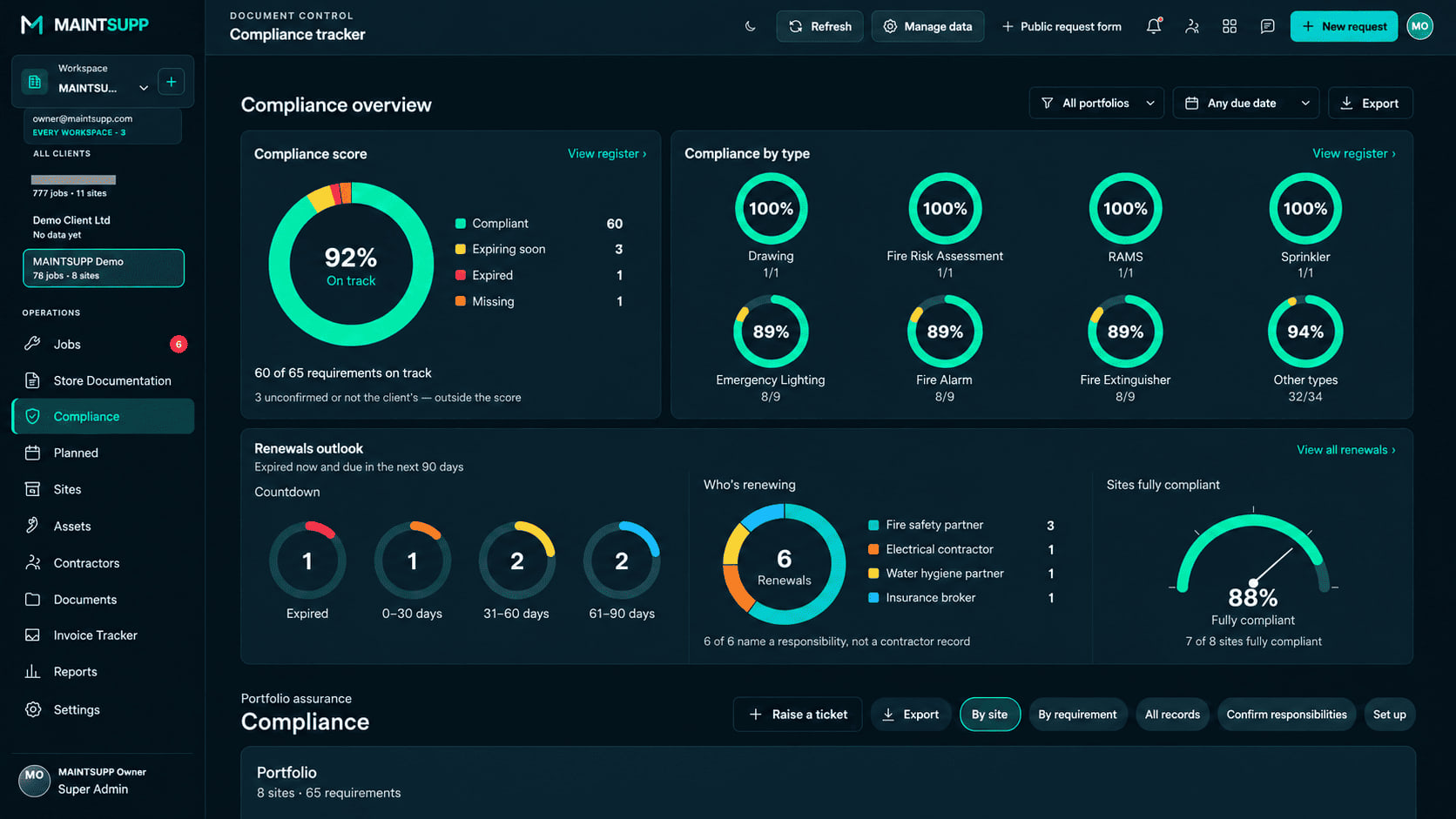This screenshot has width=1456, height=819.
Task: Select Demo Client Ltd client
Action: 103,227
